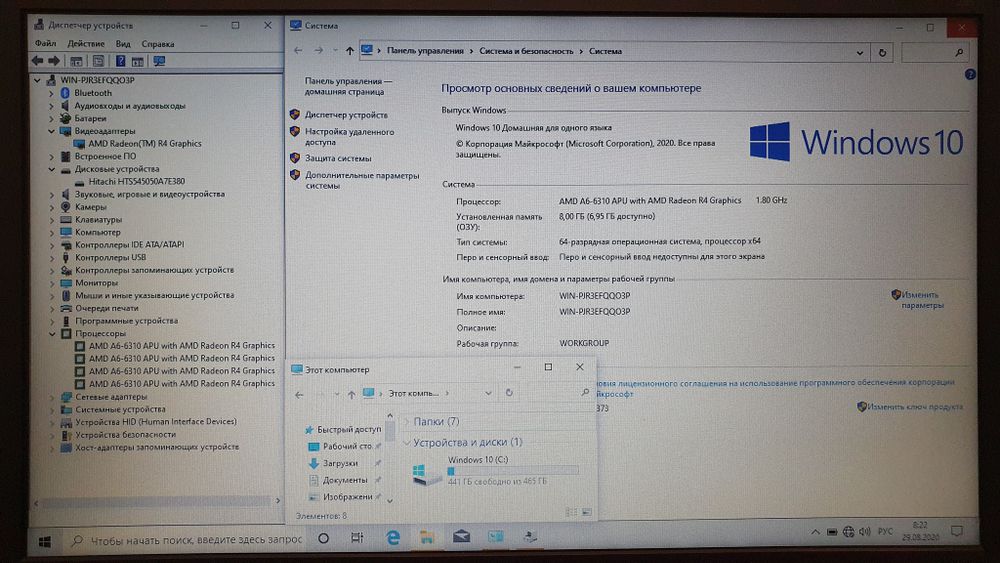
Task: Click Система и безопасность breadcrumb
Action: point(526,51)
